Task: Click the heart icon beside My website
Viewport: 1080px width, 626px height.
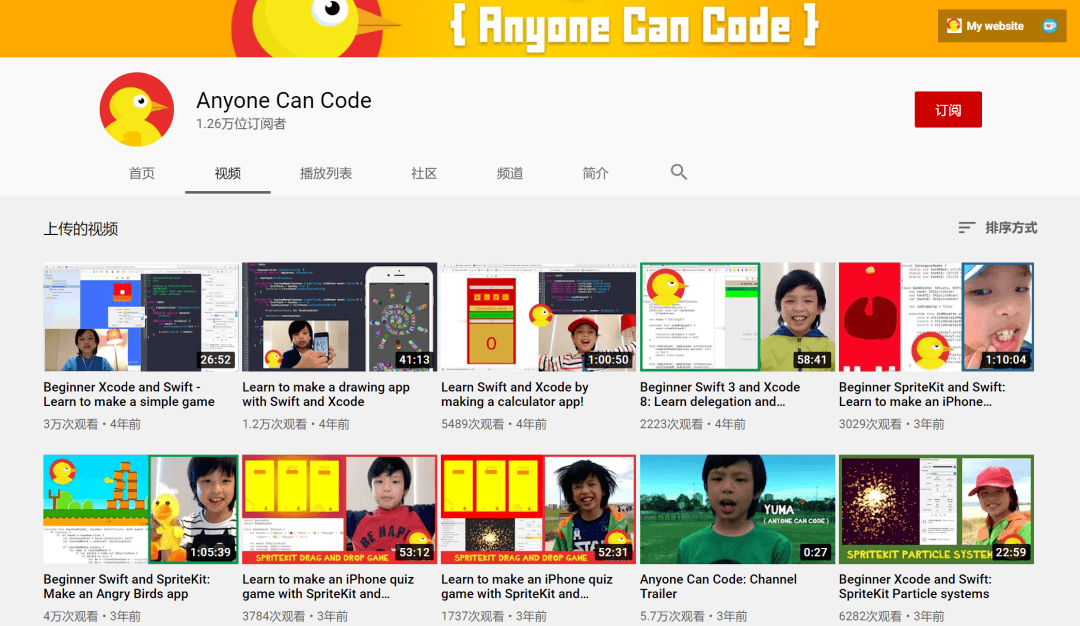Action: [x=1050, y=26]
